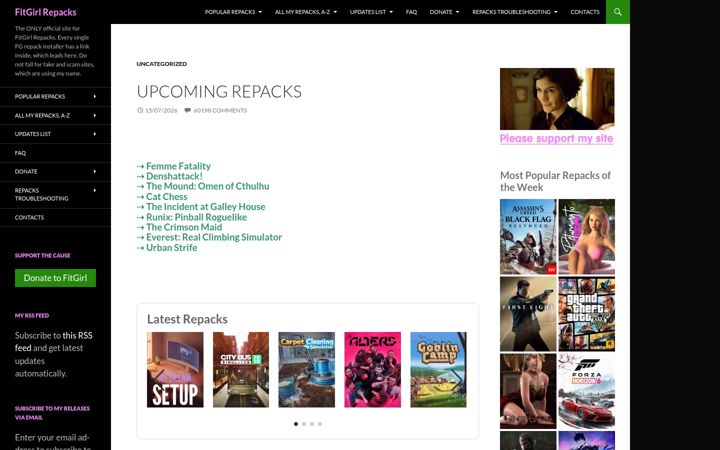Open the Goblin Camp repack cover

tap(438, 370)
